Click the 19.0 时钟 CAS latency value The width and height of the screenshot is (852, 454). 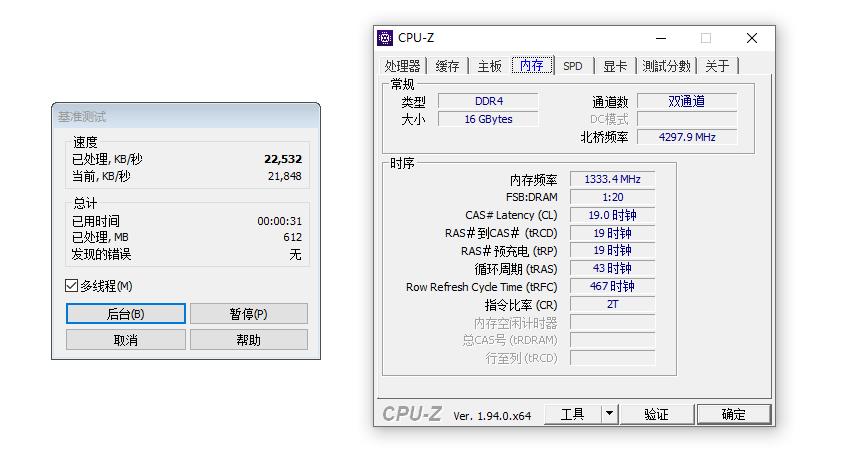(612, 215)
